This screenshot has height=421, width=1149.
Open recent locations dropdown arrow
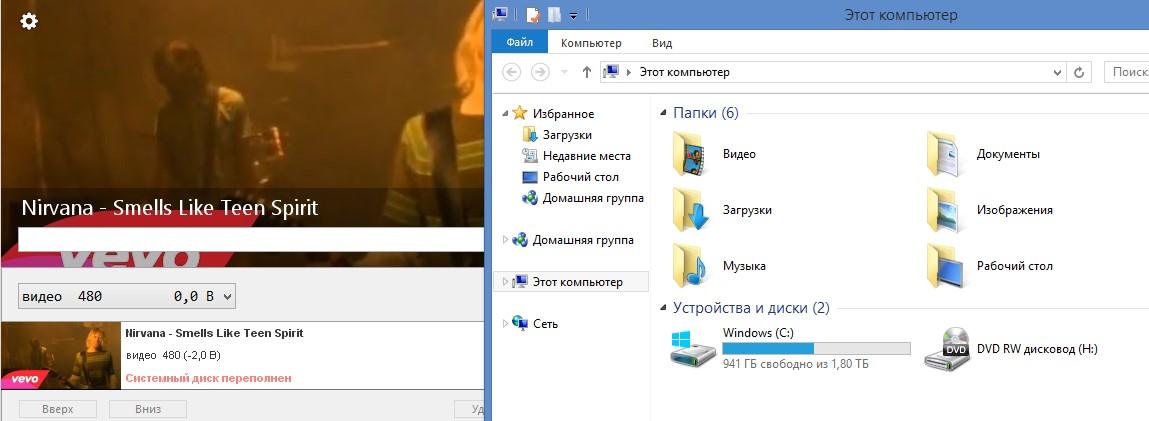(x=564, y=72)
